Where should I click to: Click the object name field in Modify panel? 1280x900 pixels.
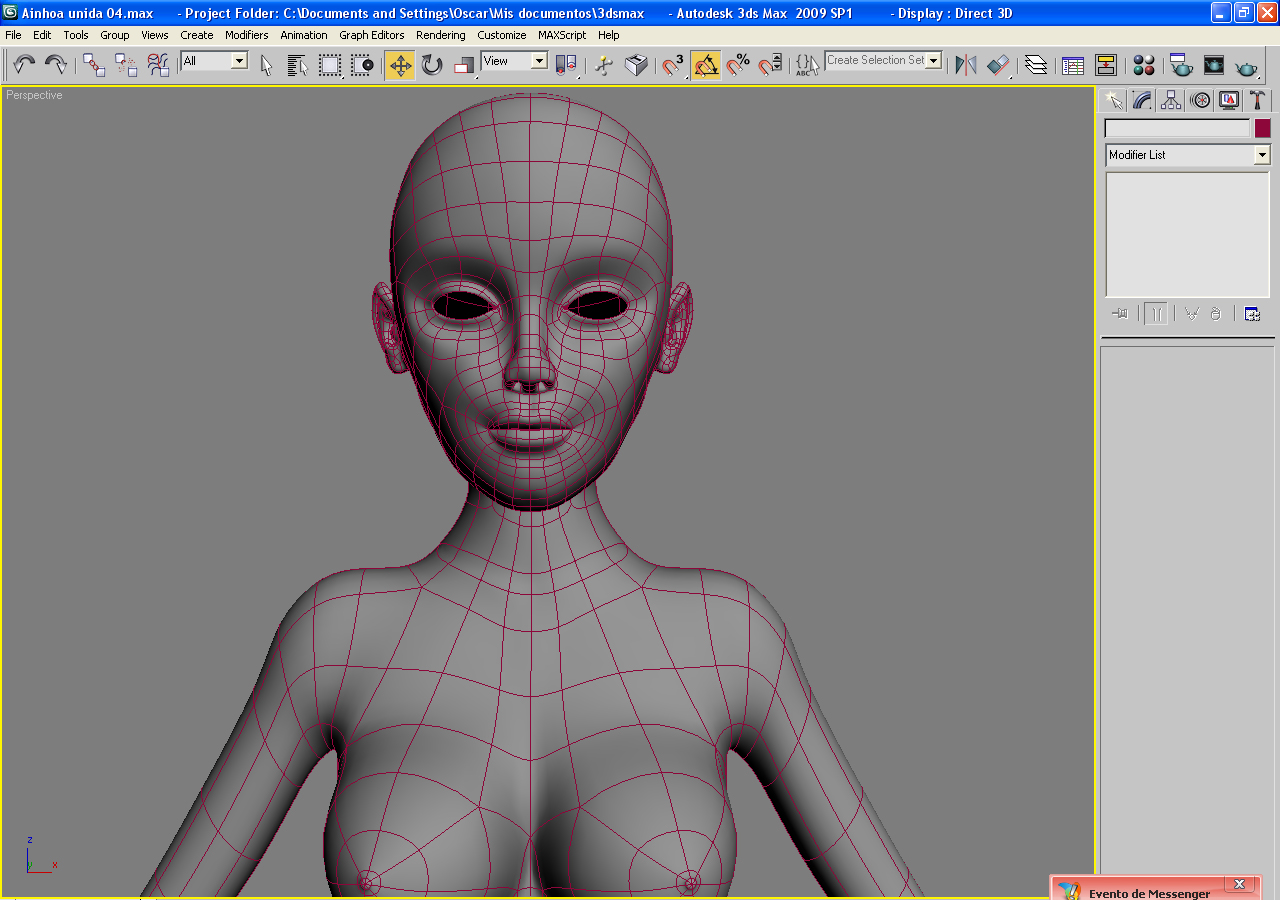[1177, 129]
